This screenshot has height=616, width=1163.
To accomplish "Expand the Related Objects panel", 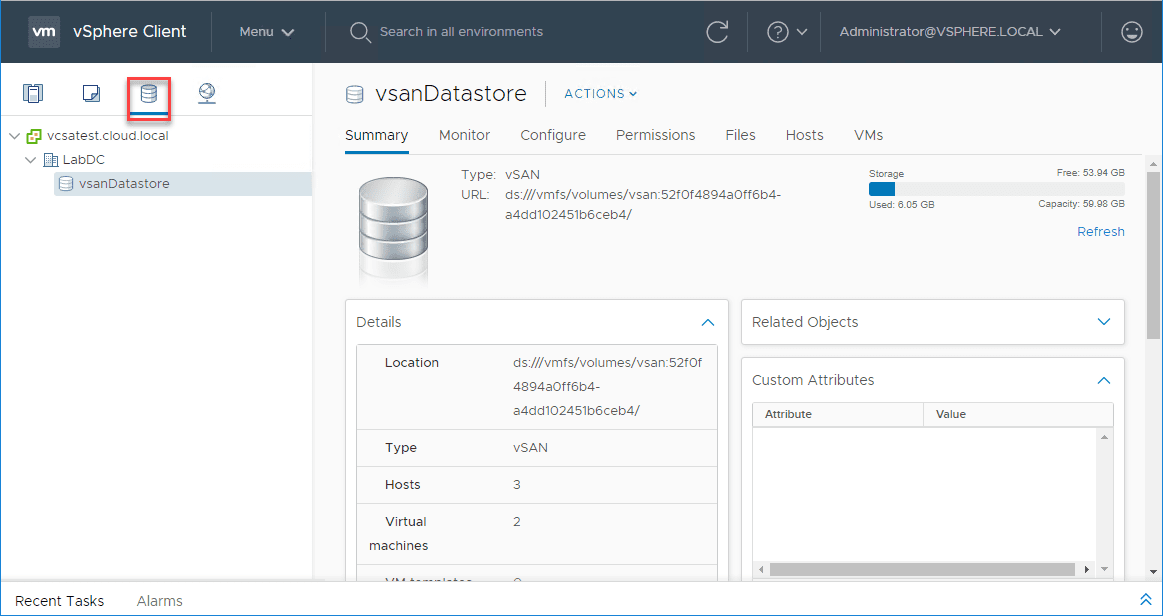I will coord(1104,322).
